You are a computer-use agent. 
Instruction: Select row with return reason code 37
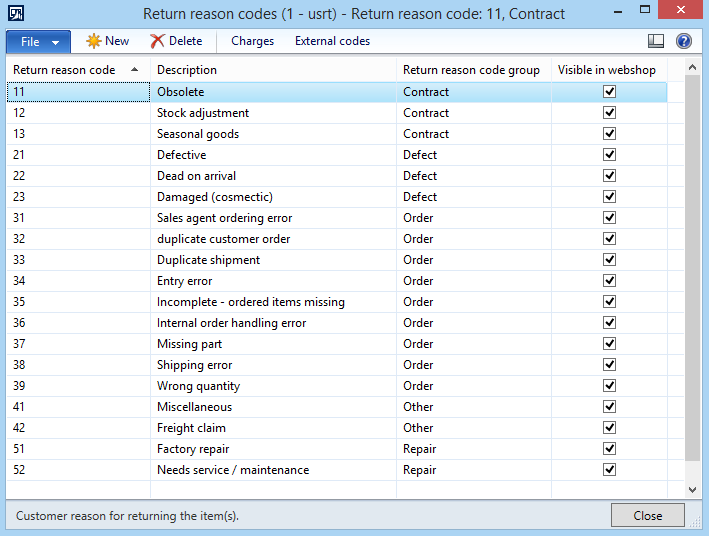click(20, 344)
